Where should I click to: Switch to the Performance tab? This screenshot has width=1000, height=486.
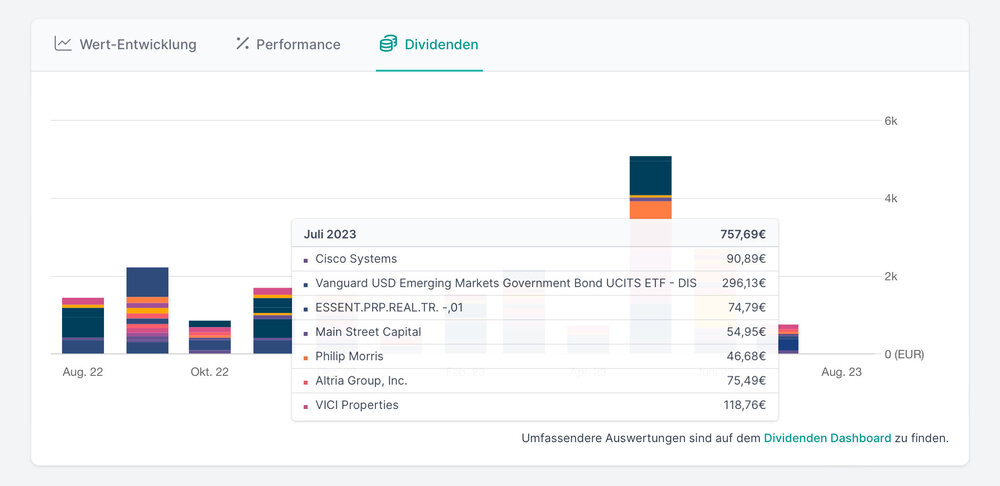[298, 44]
